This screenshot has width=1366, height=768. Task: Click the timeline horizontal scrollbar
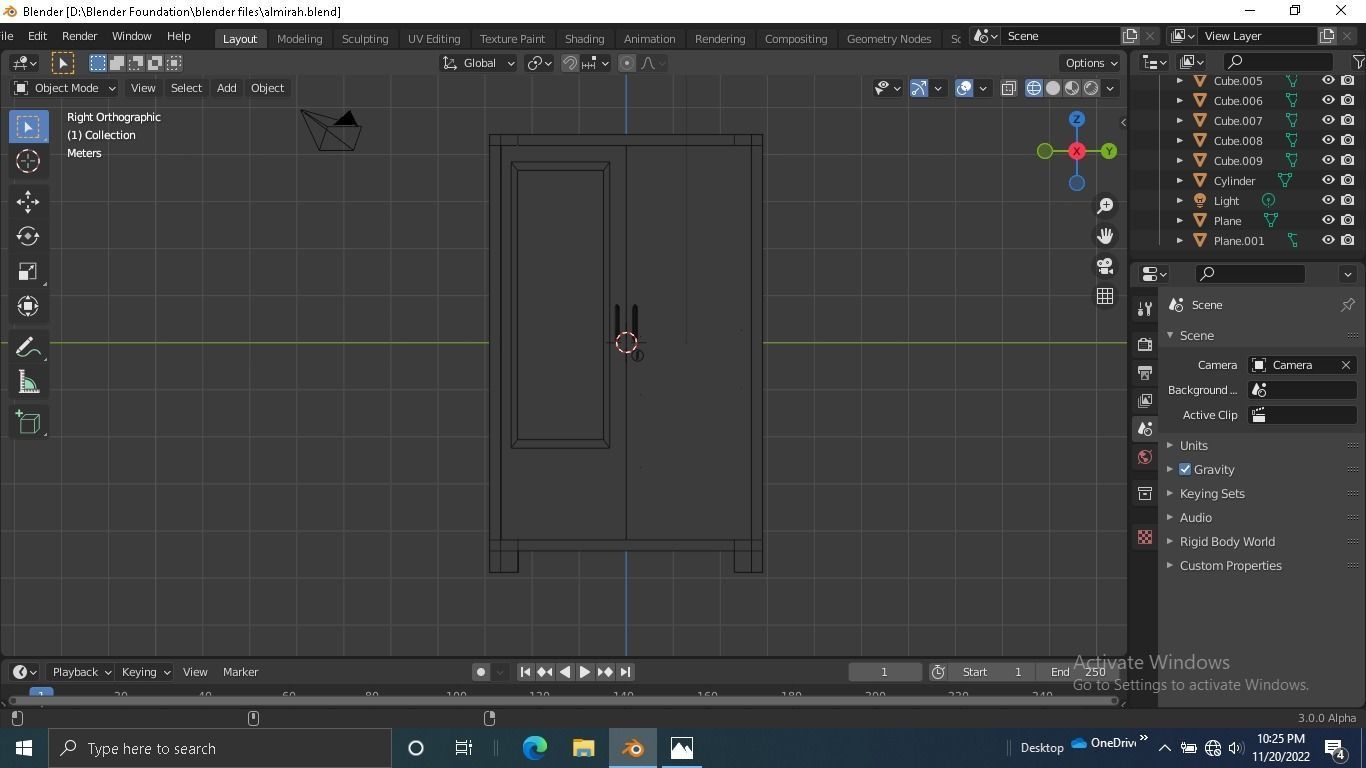pyautogui.click(x=563, y=701)
